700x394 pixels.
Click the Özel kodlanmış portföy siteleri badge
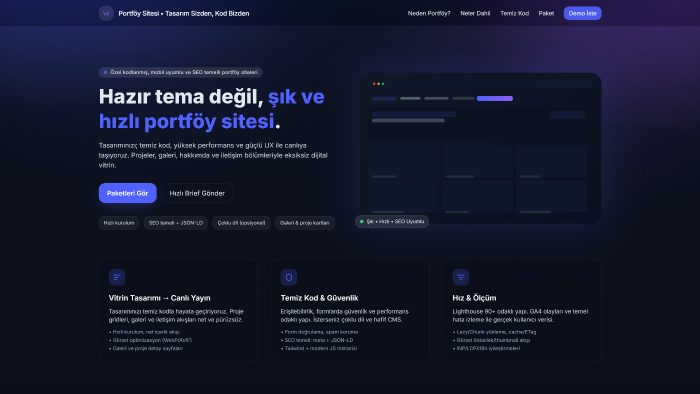[x=180, y=72]
